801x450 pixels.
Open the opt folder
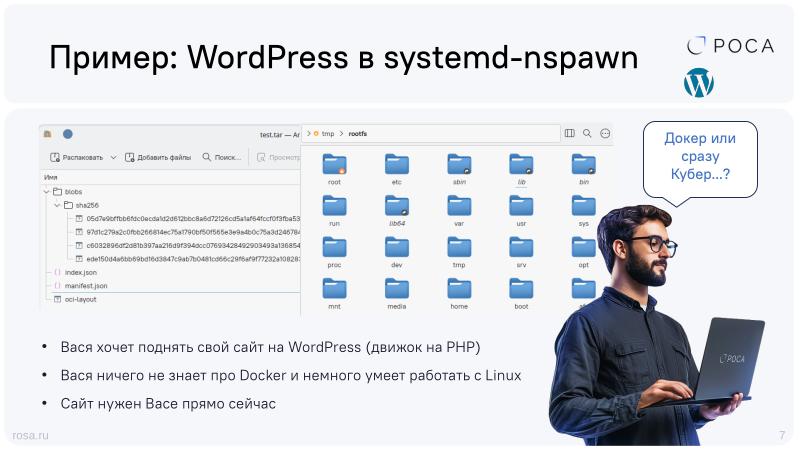click(583, 247)
